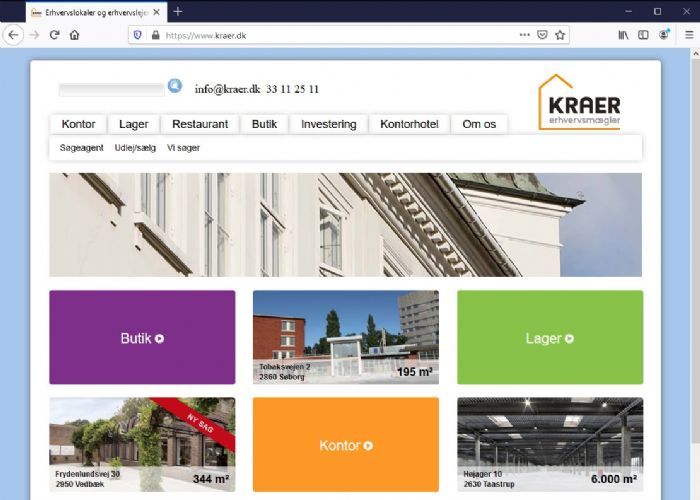This screenshot has width=700, height=500.
Task: Save the page to Pocket
Action: point(542,35)
